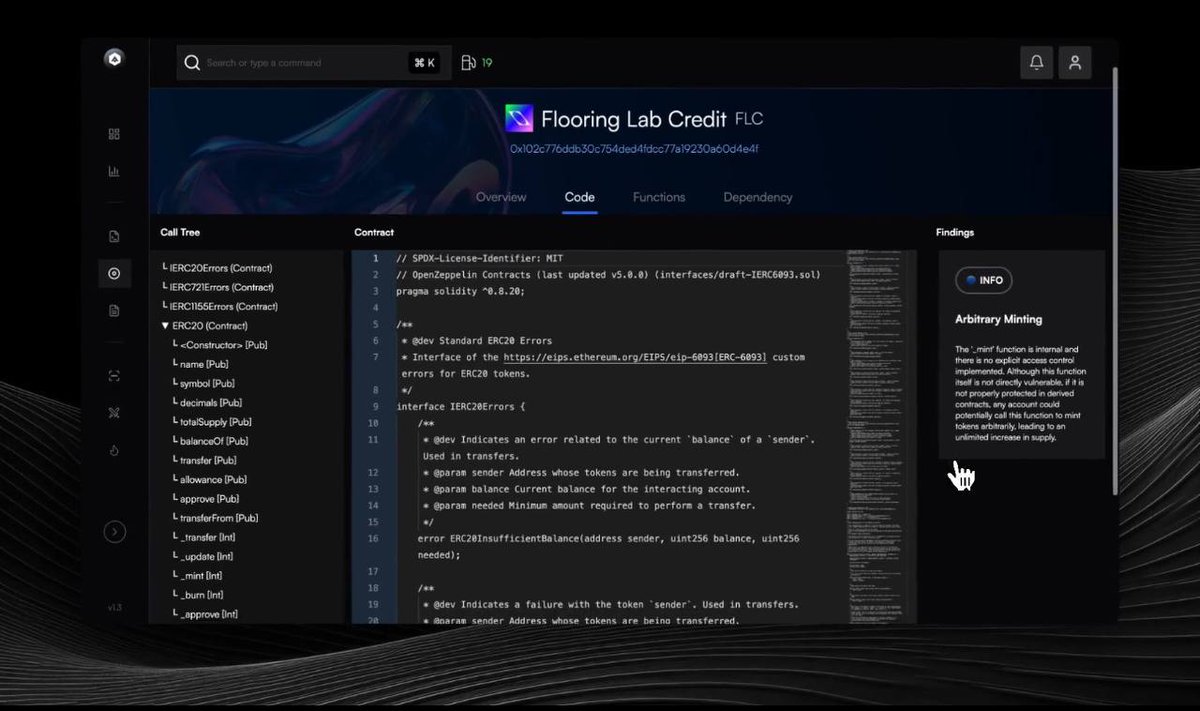Click the gas pump indicator showing 19

click(477, 63)
